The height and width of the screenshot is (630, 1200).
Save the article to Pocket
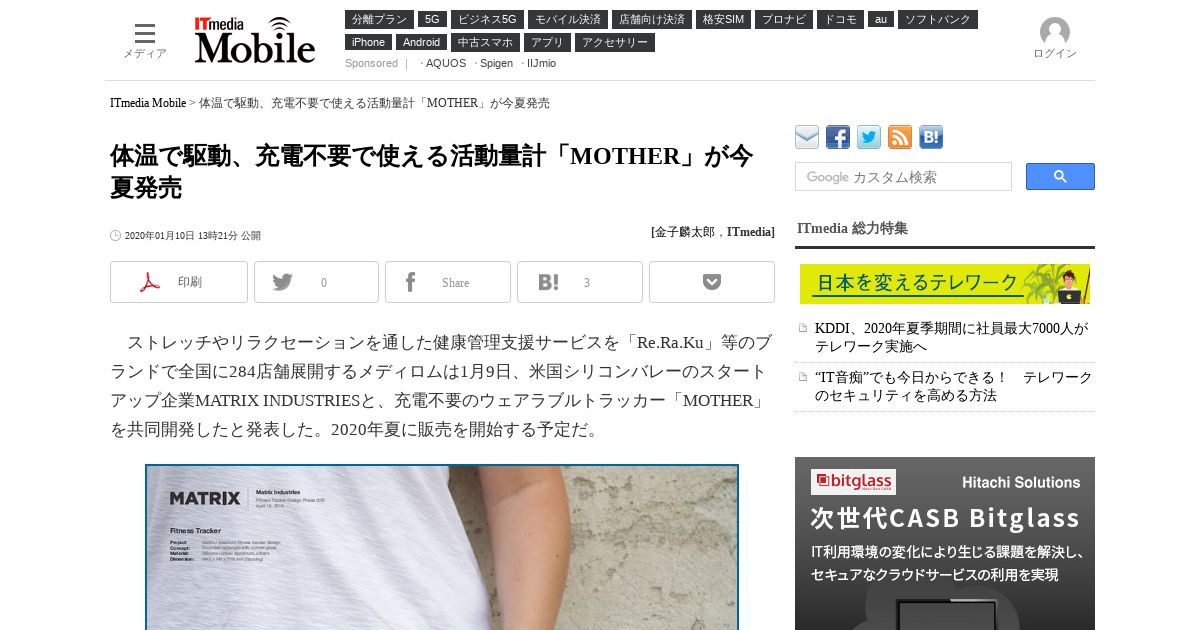pos(712,282)
